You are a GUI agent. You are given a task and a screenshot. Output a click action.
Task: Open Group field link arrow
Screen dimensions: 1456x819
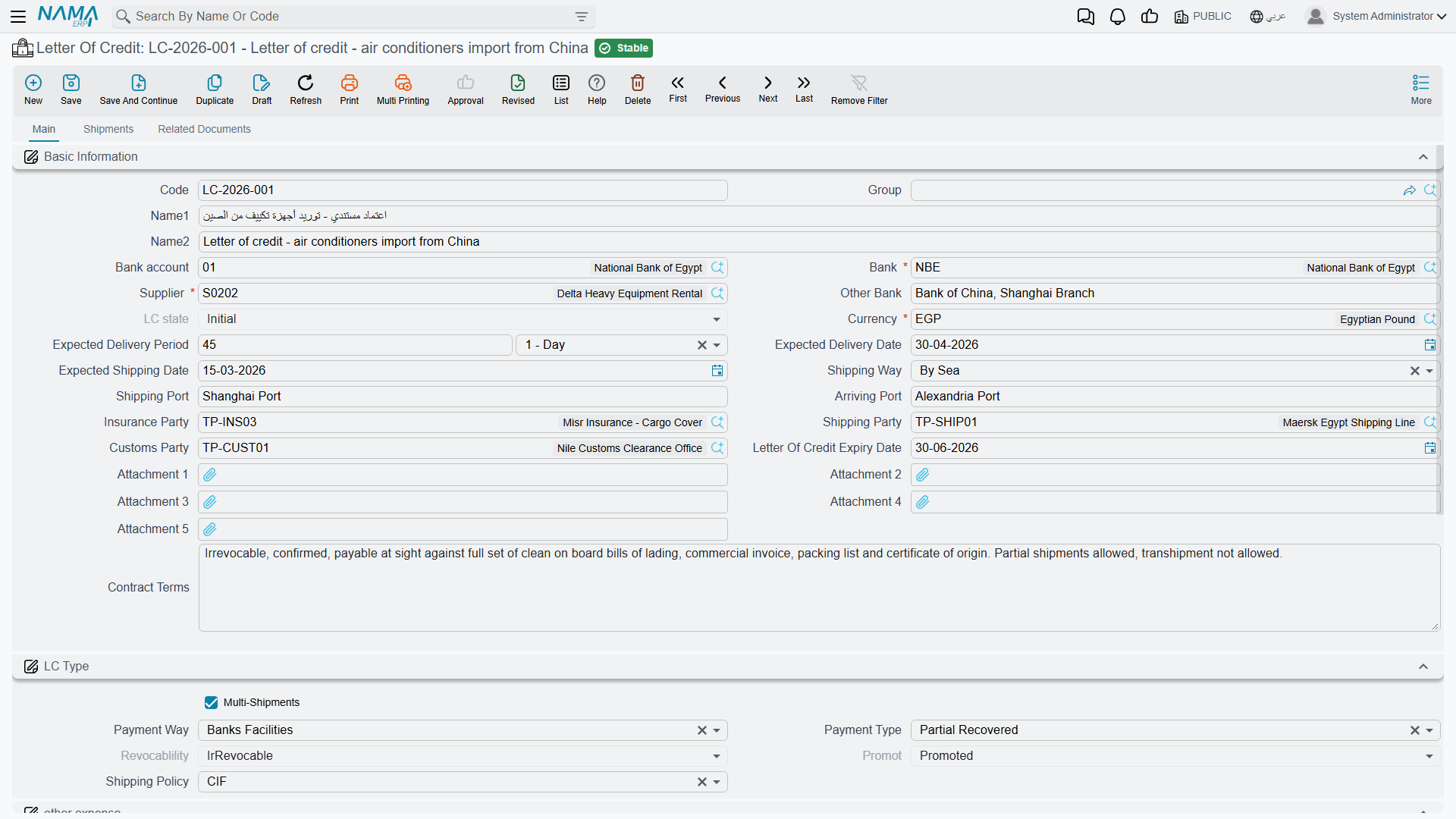click(x=1410, y=190)
